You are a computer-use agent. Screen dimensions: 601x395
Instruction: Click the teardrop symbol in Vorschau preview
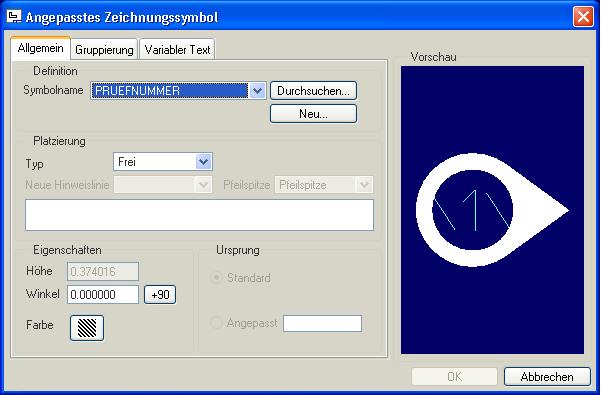pos(492,210)
